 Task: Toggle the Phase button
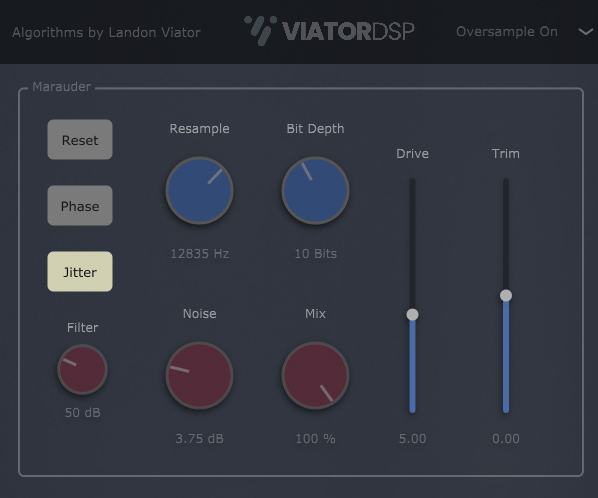coord(80,206)
